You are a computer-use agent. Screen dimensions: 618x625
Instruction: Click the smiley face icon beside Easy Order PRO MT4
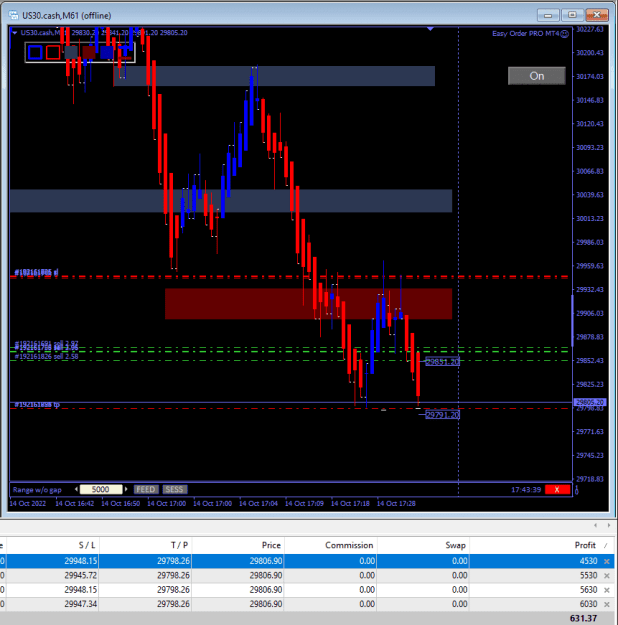coord(565,34)
